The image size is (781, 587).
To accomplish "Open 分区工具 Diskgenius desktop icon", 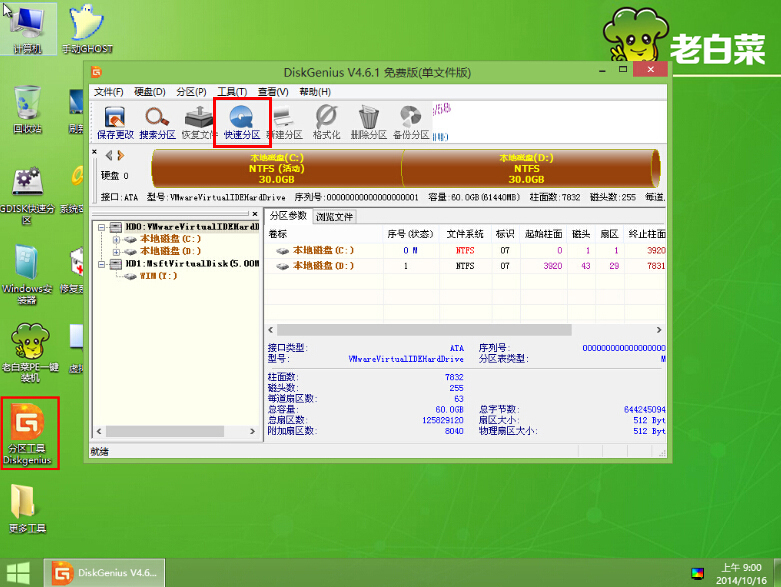I will point(28,433).
